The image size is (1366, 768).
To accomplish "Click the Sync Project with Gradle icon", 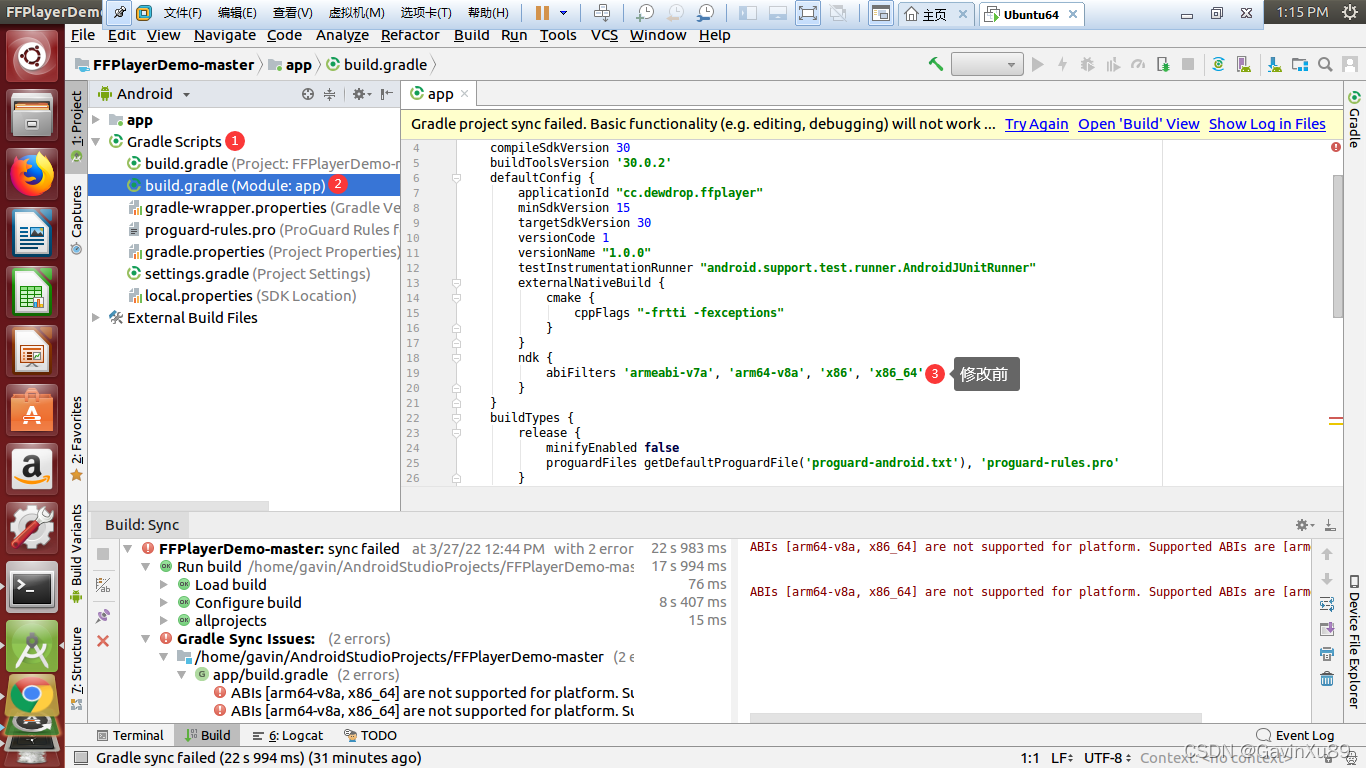I will [1218, 64].
